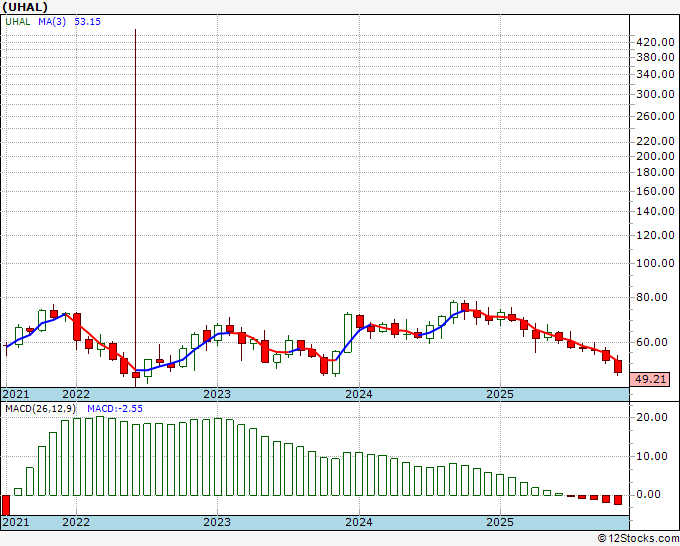Click 2024 on the price chart time axis
This screenshot has width=680, height=546.
[359, 394]
